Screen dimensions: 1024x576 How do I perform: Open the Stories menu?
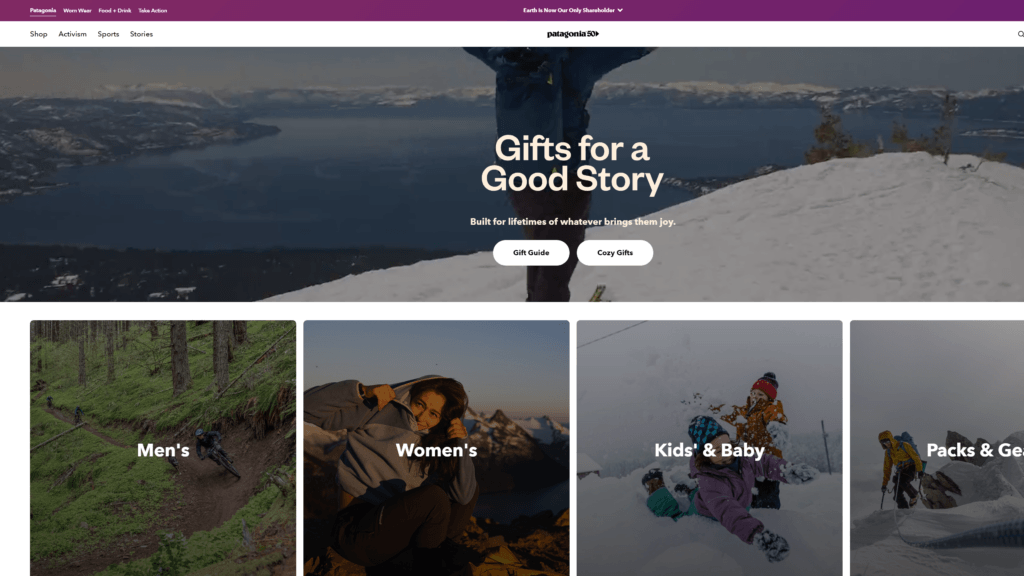141,33
